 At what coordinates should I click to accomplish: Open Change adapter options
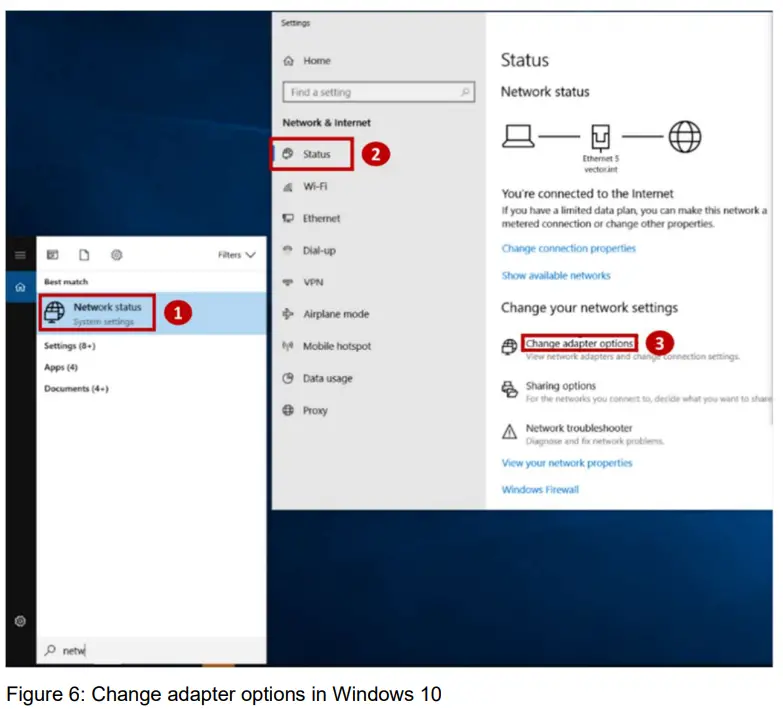tap(579, 344)
